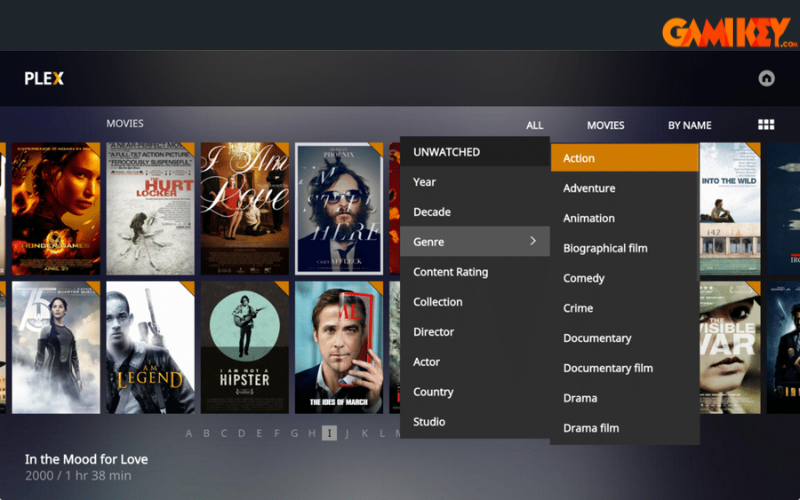The image size is (800, 500).
Task: Choose Studio filter
Action: (475, 421)
